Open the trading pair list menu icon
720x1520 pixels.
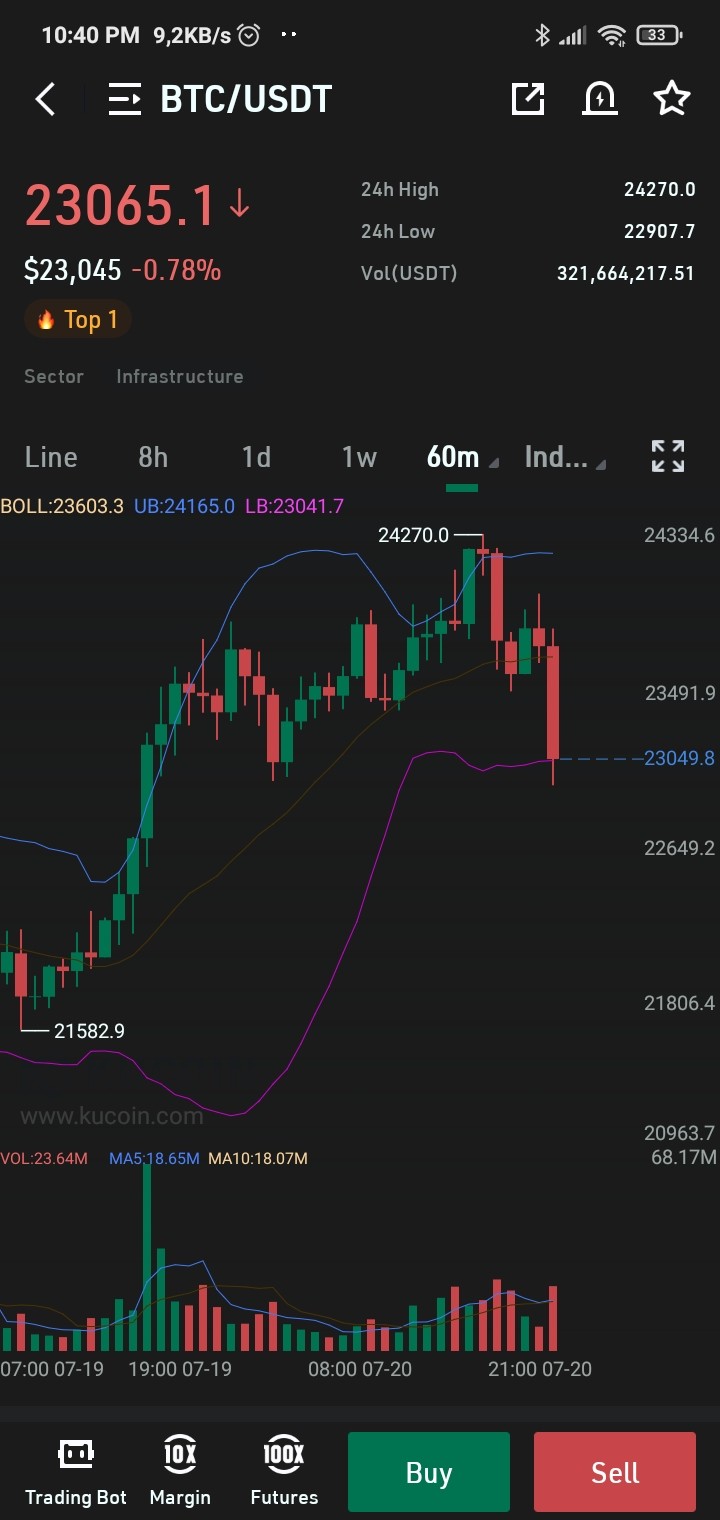[125, 99]
